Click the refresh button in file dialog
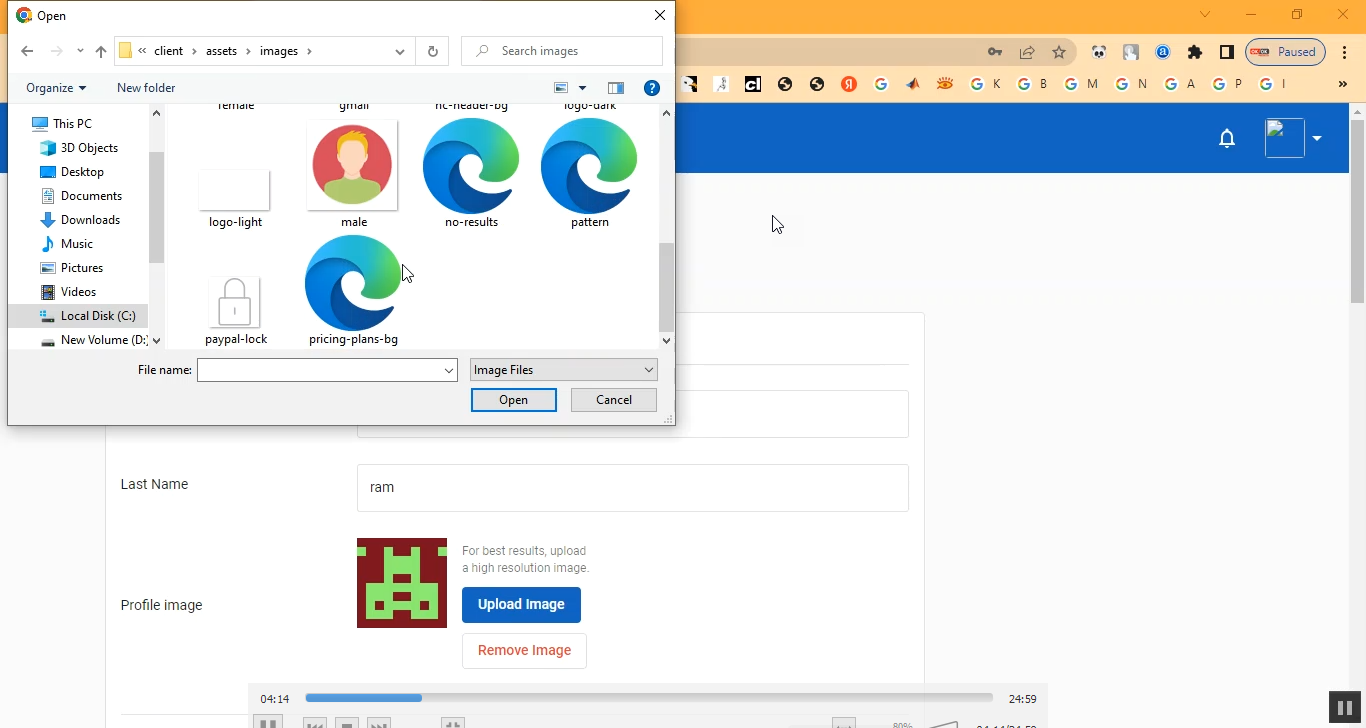Screen dimensions: 1366x728 point(432,51)
